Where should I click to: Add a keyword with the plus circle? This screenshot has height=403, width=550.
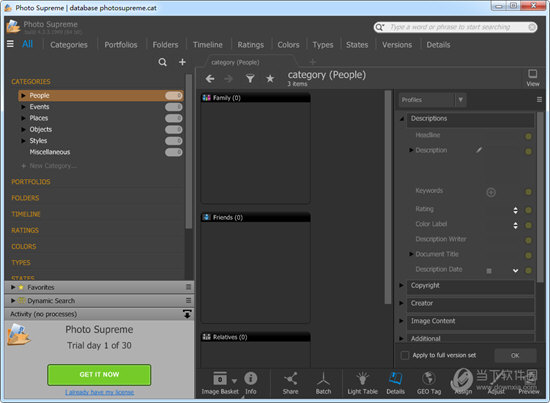pos(491,192)
